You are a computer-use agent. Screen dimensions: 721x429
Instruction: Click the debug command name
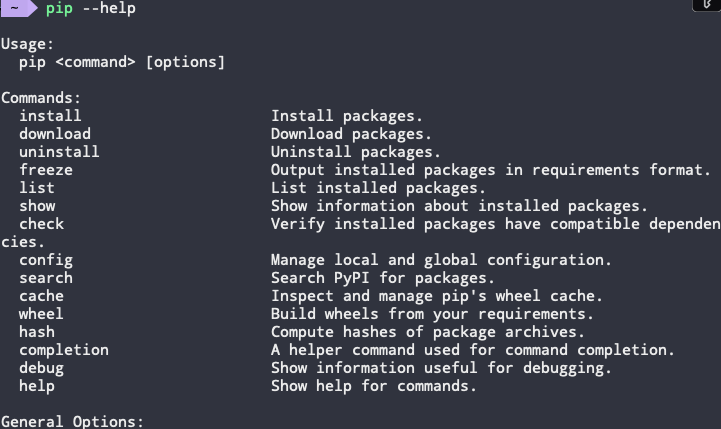tap(41, 368)
